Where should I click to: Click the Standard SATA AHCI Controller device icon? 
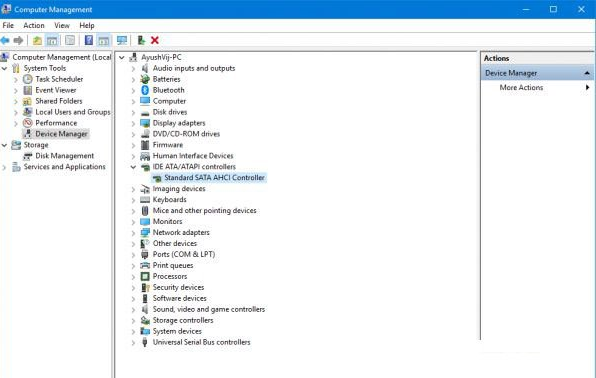point(157,178)
